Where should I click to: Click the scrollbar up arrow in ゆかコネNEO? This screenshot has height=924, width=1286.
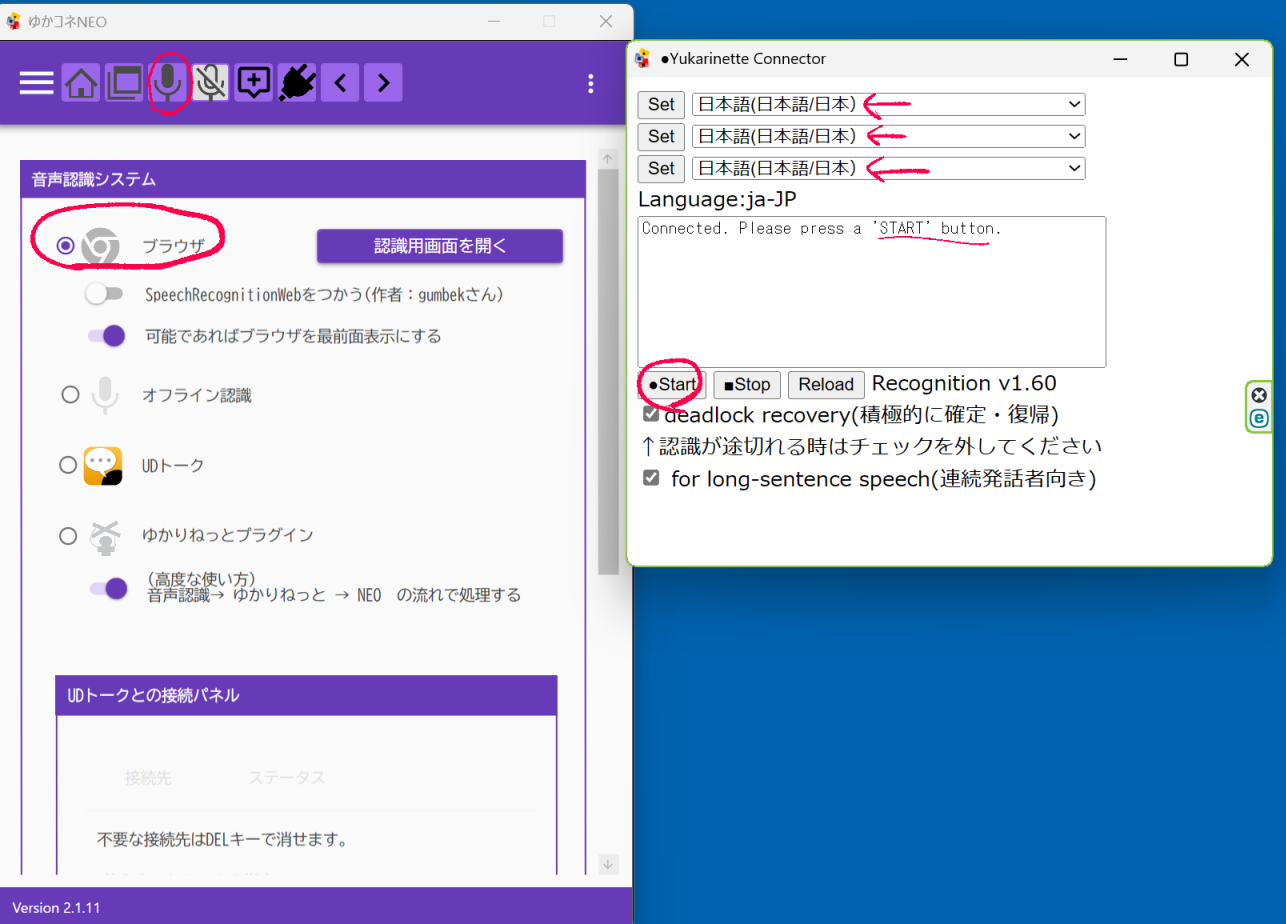608,159
